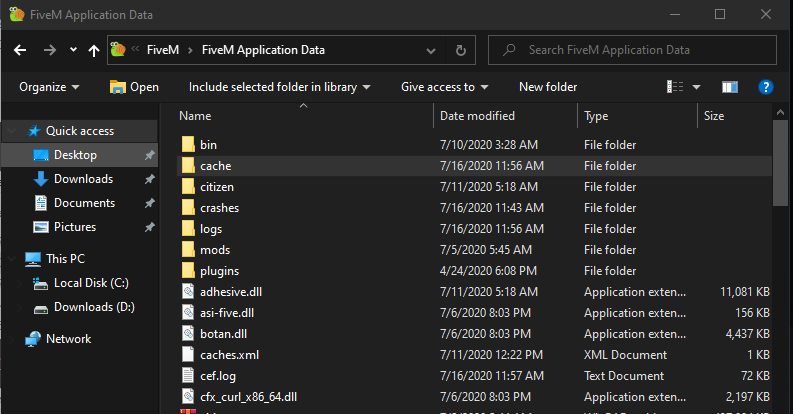793x414 pixels.
Task: Click the cef.log file icon
Action: [x=187, y=375]
